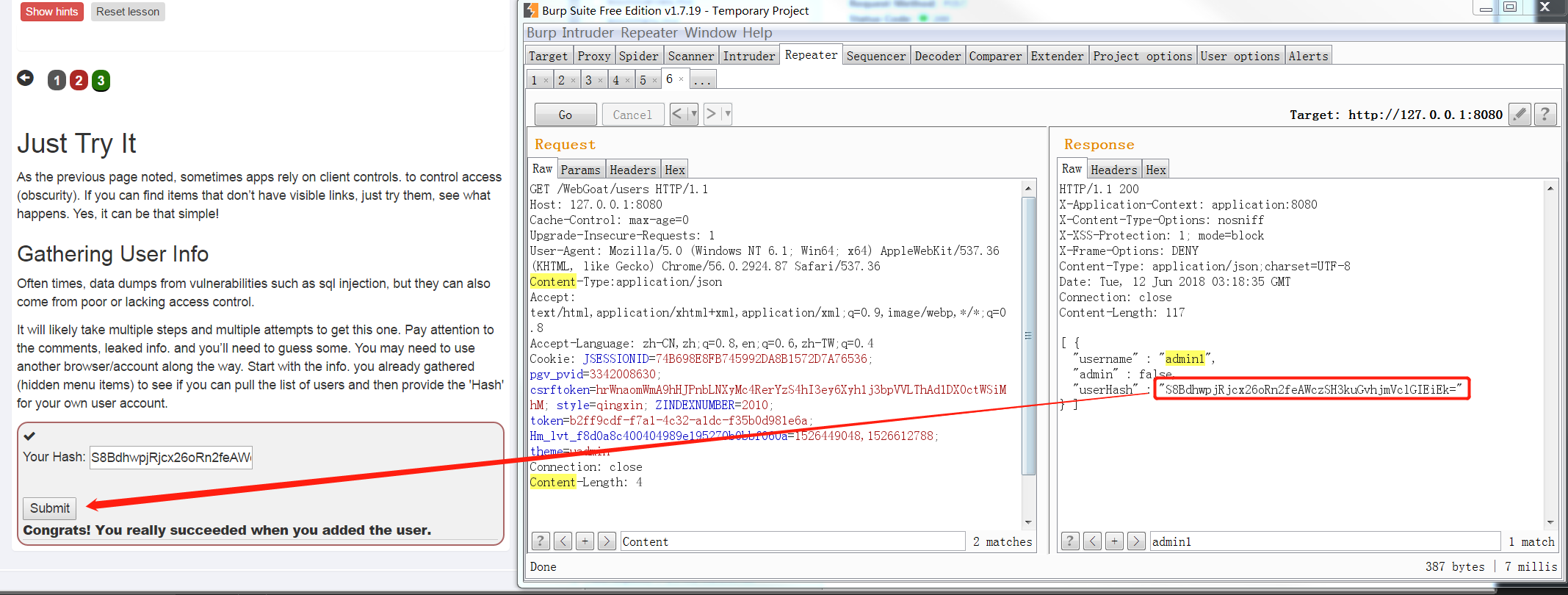This screenshot has height=595, width=1568.
Task: Show the Request Headers view
Action: (633, 170)
